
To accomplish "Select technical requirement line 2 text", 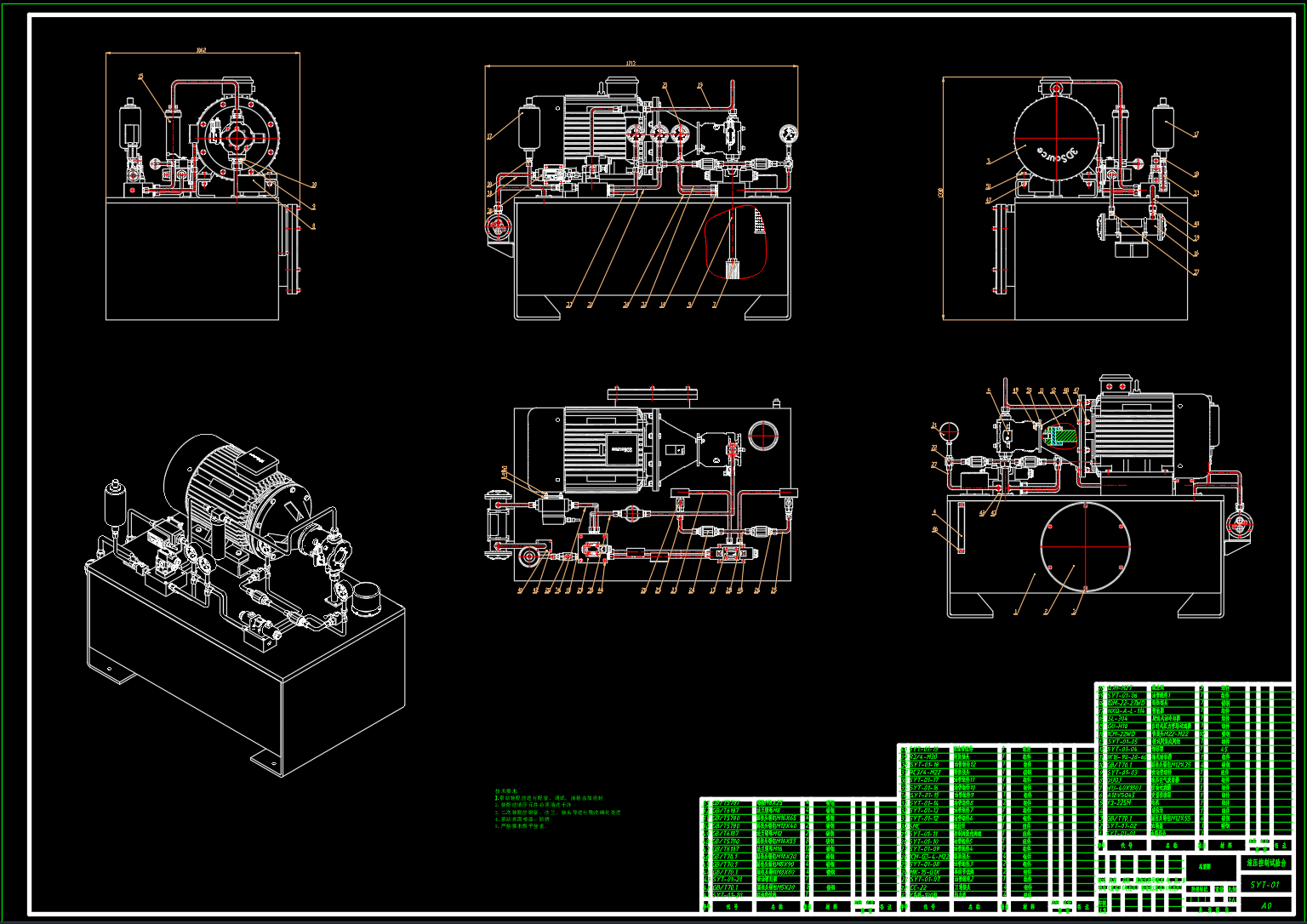I will [533, 805].
